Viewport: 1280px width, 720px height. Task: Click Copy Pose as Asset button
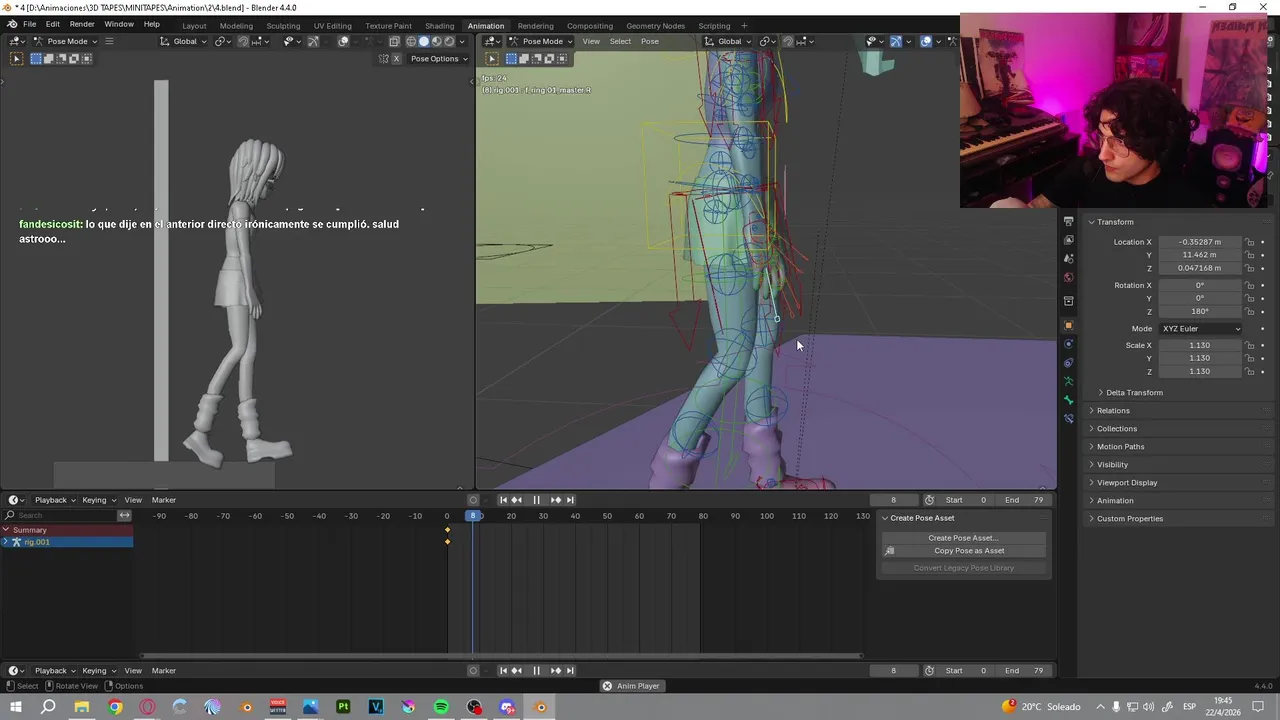click(968, 551)
